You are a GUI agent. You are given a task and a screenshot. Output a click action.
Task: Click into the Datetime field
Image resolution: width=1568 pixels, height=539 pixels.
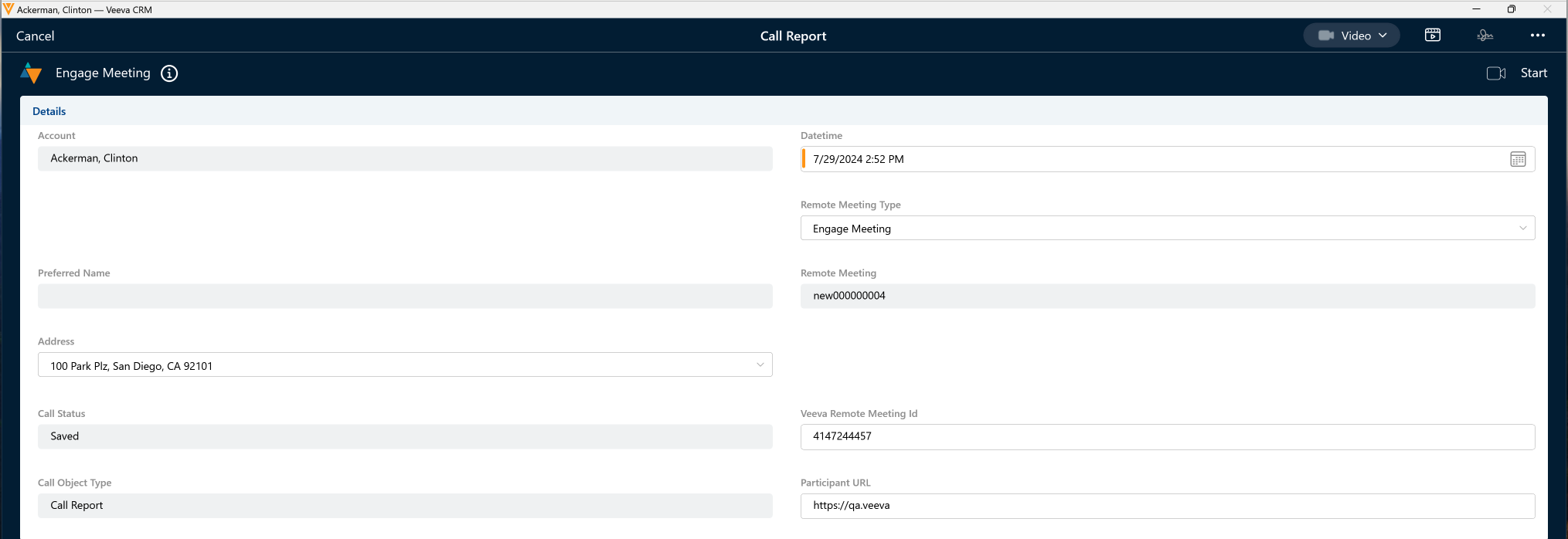click(x=1151, y=159)
